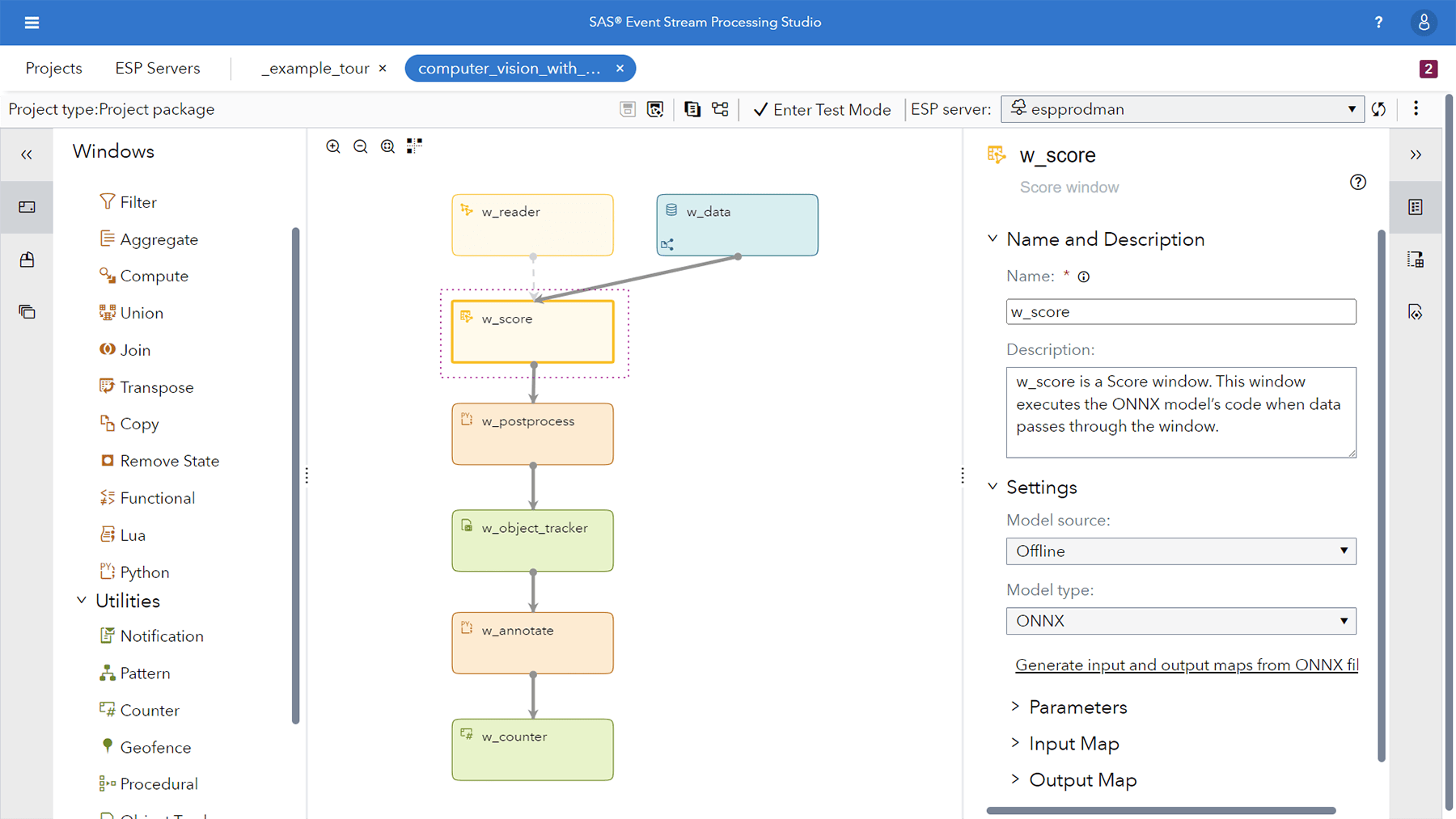Click the Name input field
This screenshot has height=819, width=1456.
(1181, 312)
